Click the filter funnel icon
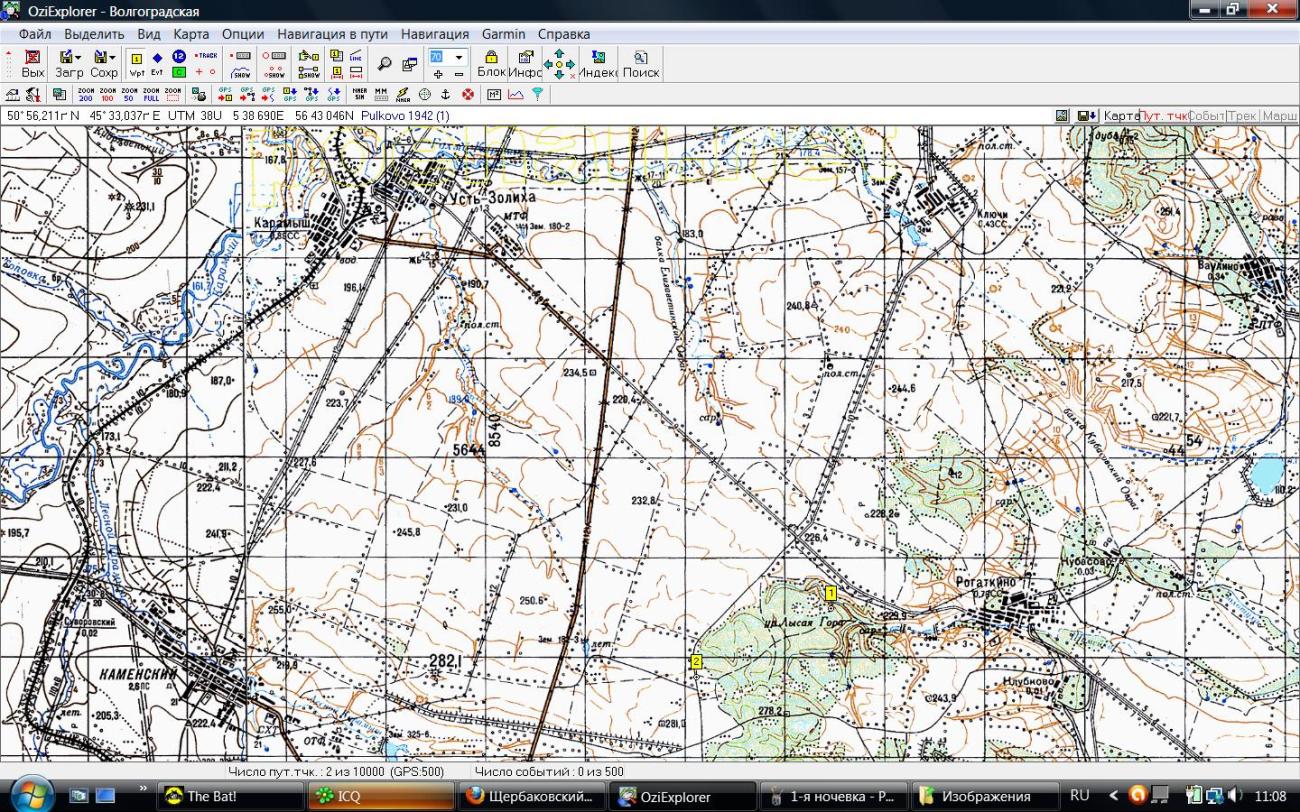The width and height of the screenshot is (1300, 812). tap(537, 94)
